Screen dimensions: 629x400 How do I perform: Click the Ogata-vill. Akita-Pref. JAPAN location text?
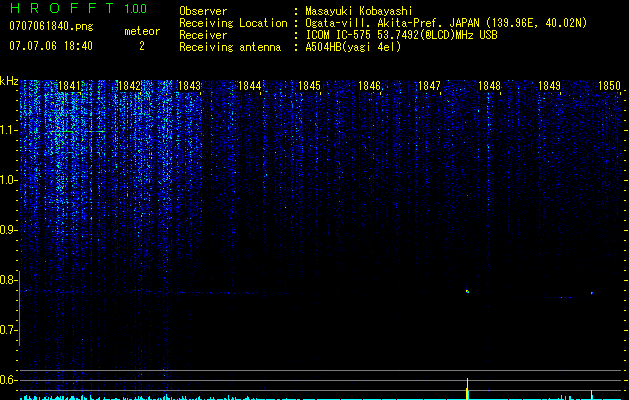(446, 23)
